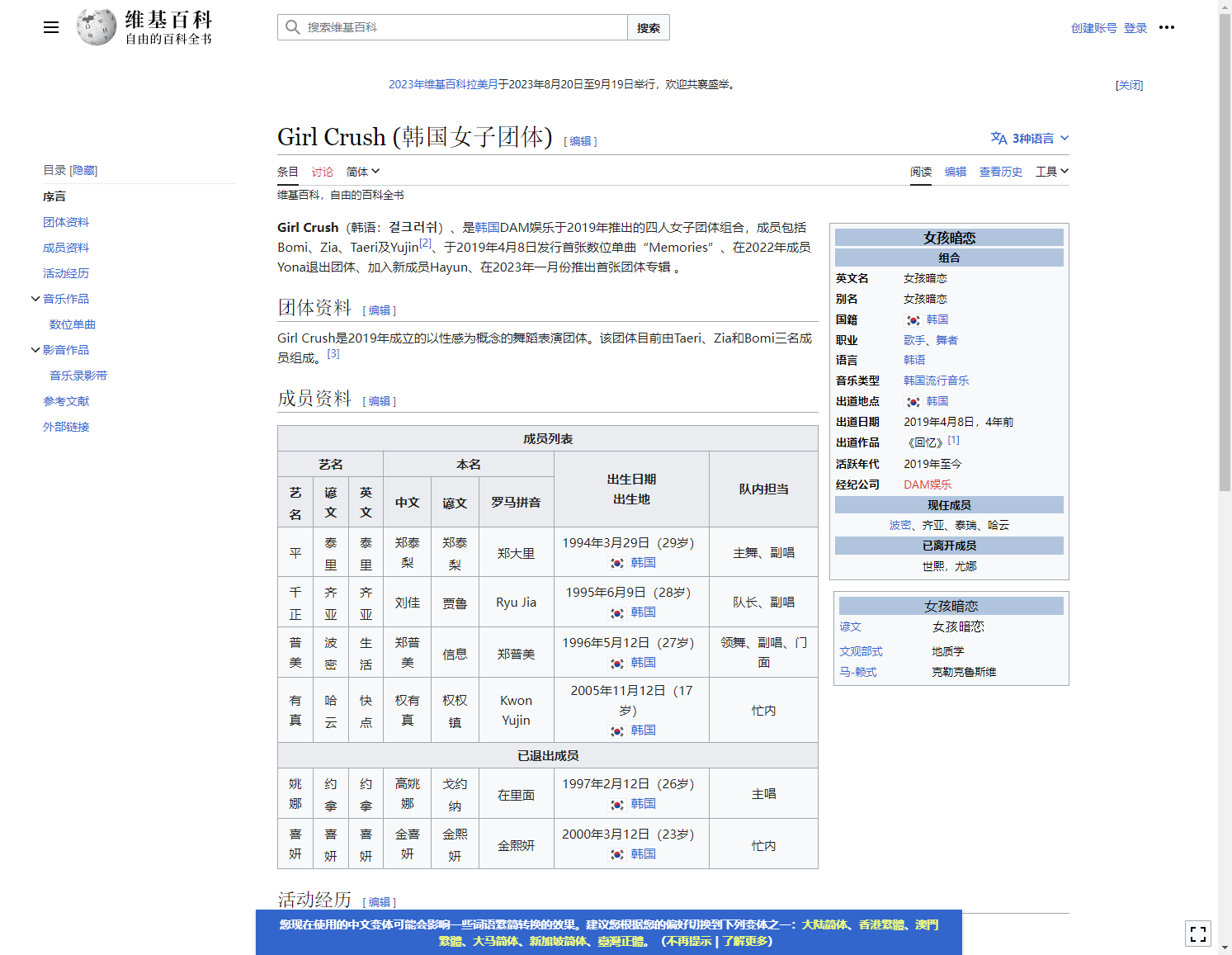Open 2023年维基百科拉美月 banner link
1232x955 pixels.
443,84
